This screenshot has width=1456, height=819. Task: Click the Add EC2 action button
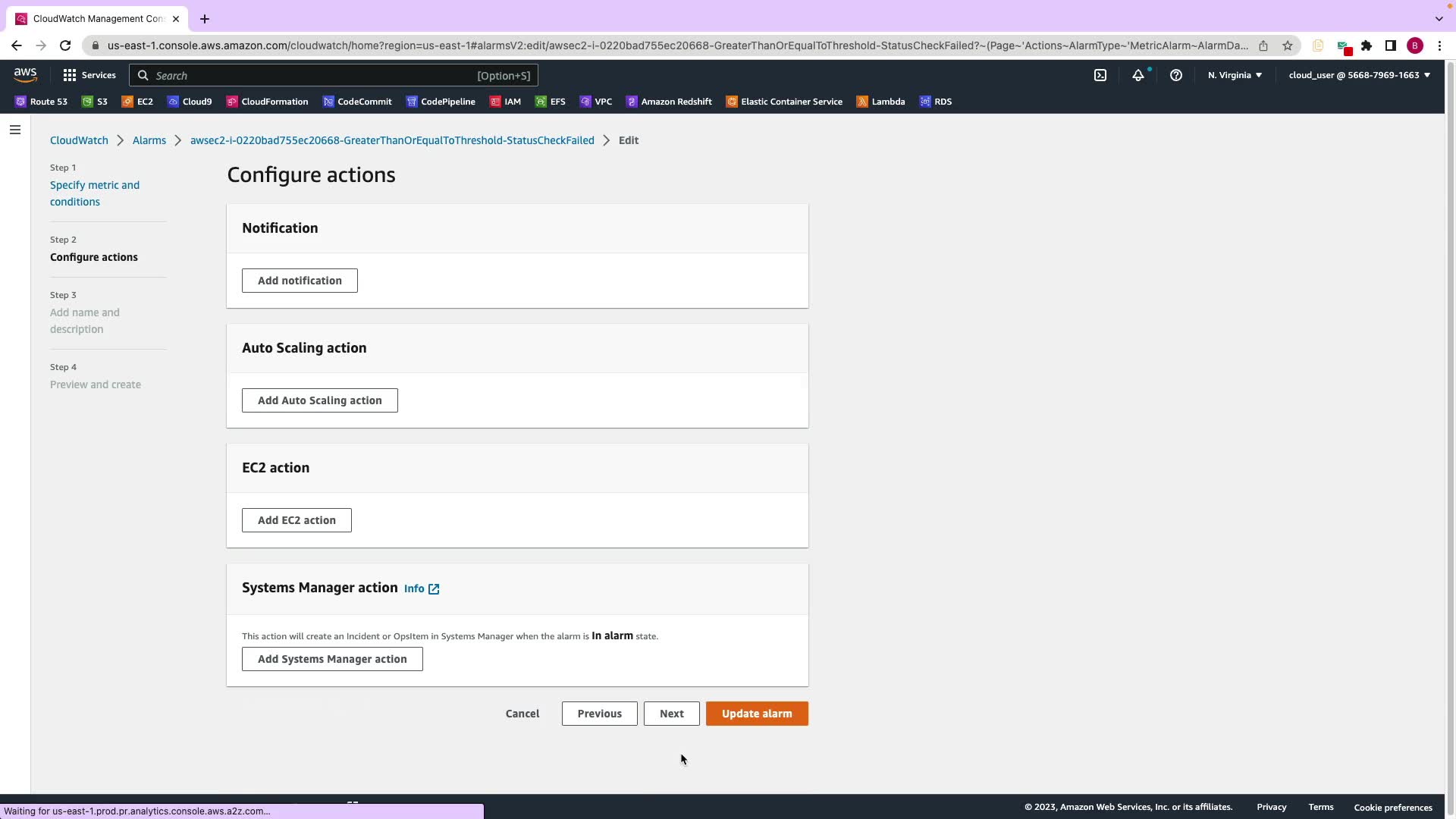(297, 520)
